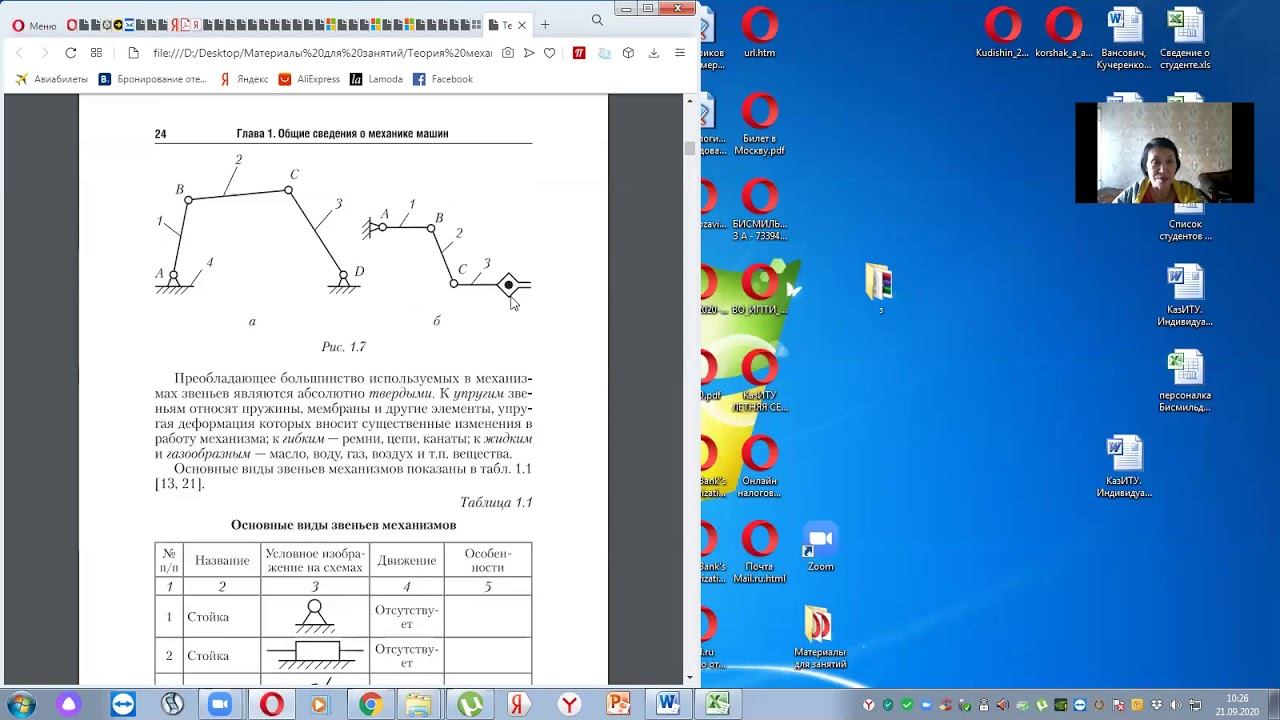
Task: Open the Facebook bookmark
Action: (x=443, y=79)
